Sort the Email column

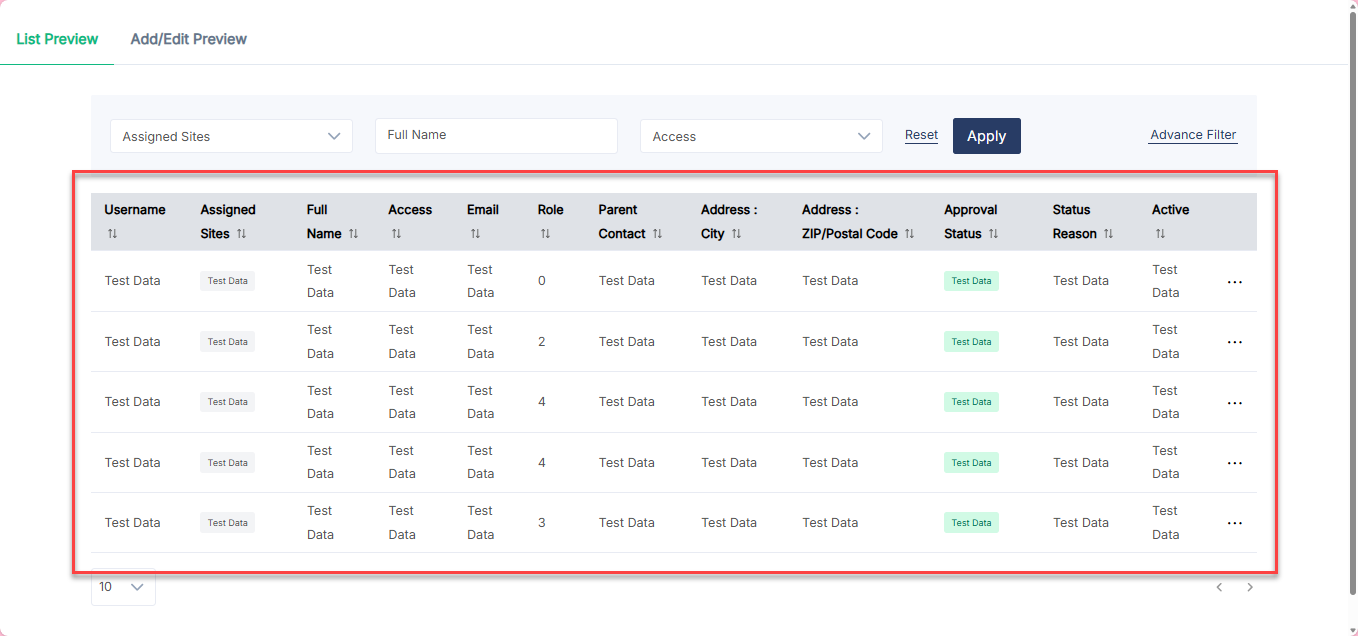475,234
